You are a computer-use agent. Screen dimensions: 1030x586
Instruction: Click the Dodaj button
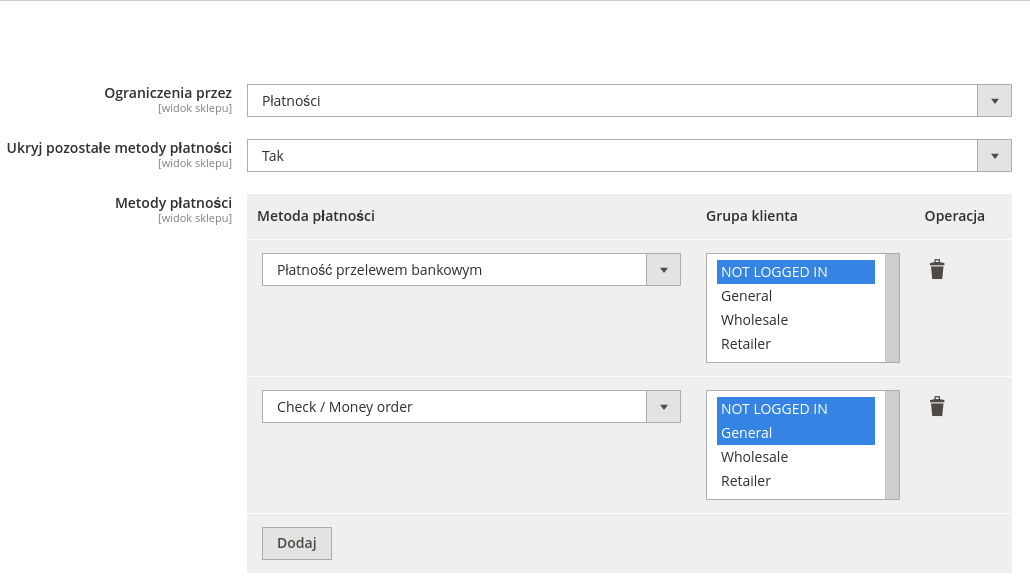click(x=296, y=543)
